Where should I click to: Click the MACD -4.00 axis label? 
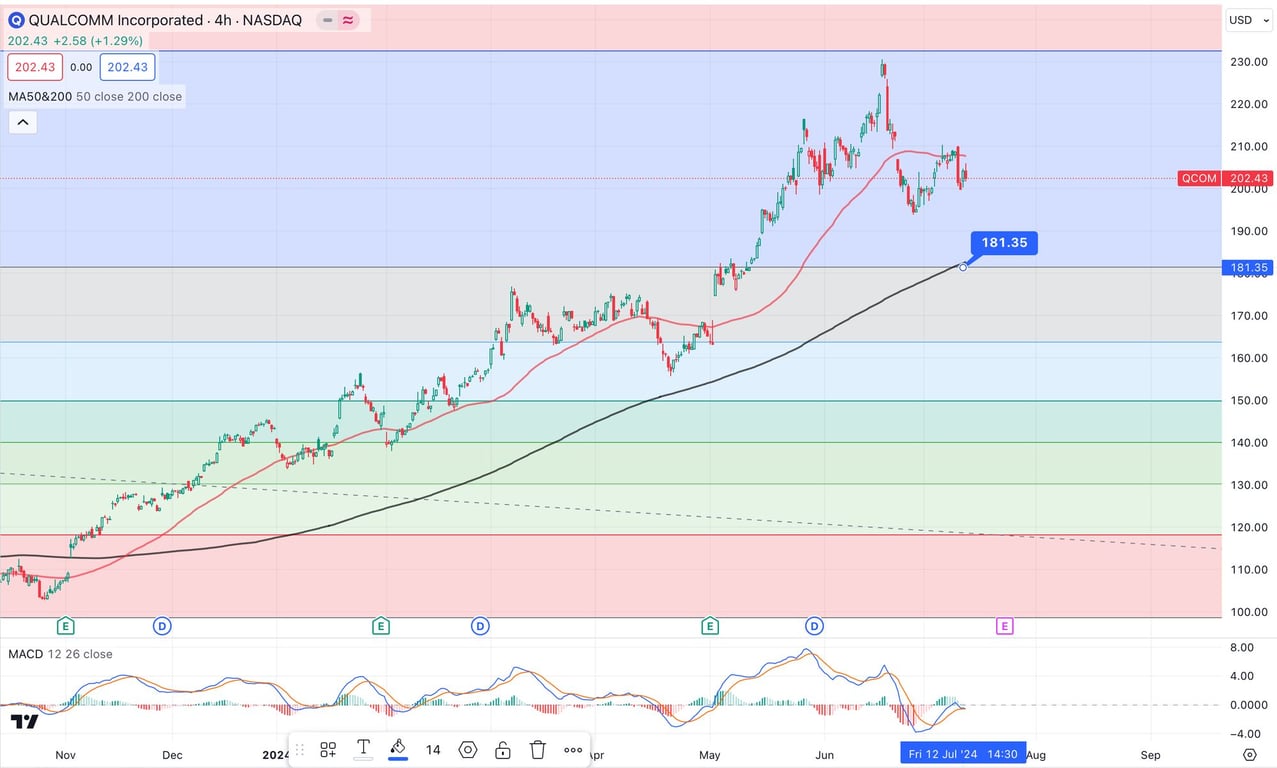point(1243,733)
